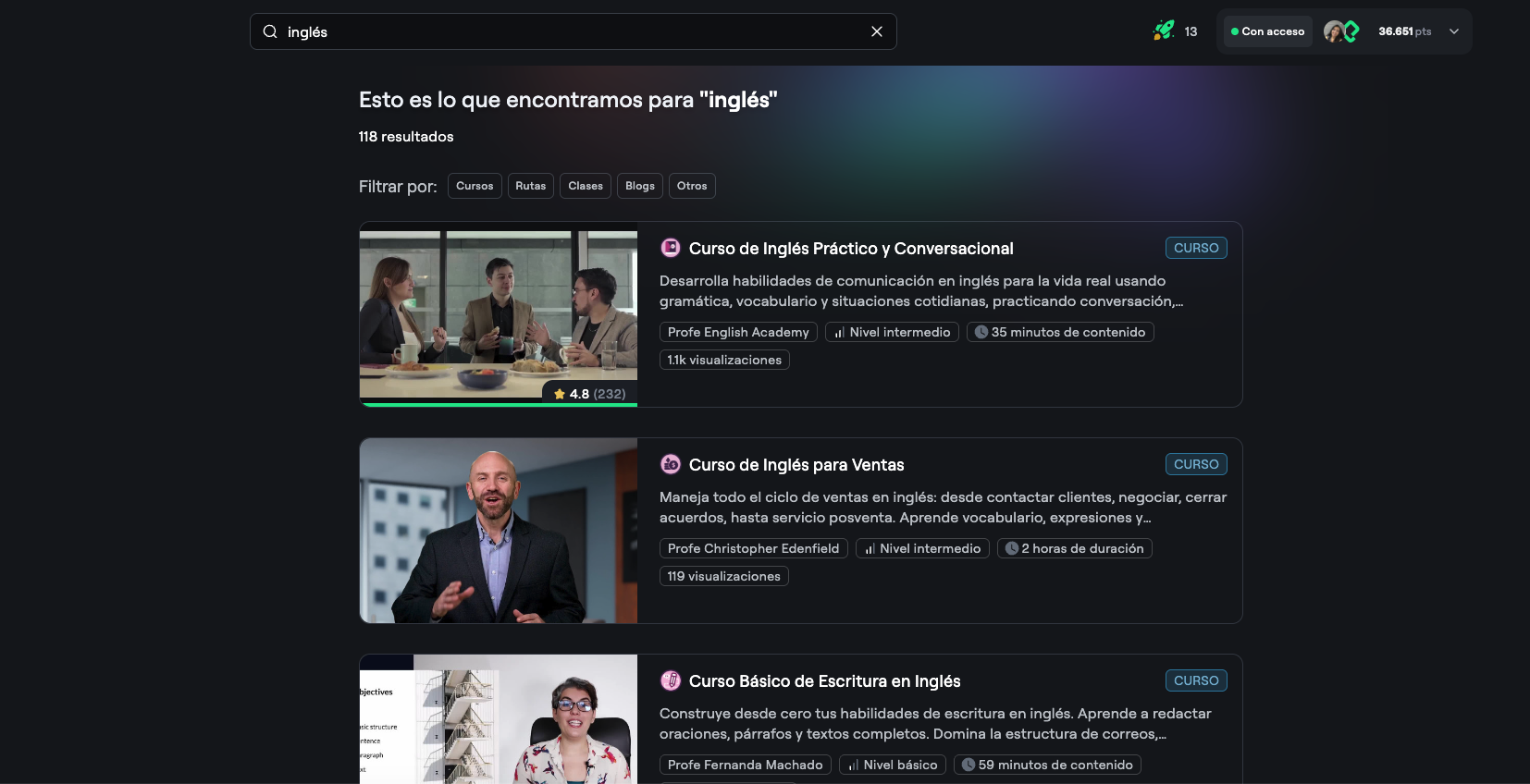Select the Blogs filter chip
This screenshot has width=1530, height=784.
639,186
